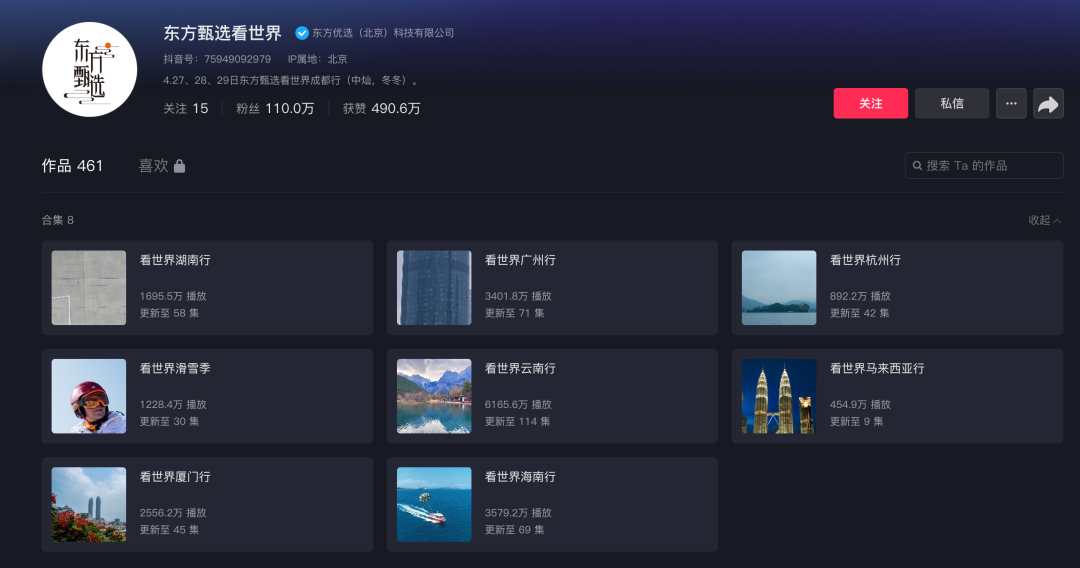Click 更新至 114 集 under 云南行
This screenshot has height=568, width=1080.
tap(517, 421)
